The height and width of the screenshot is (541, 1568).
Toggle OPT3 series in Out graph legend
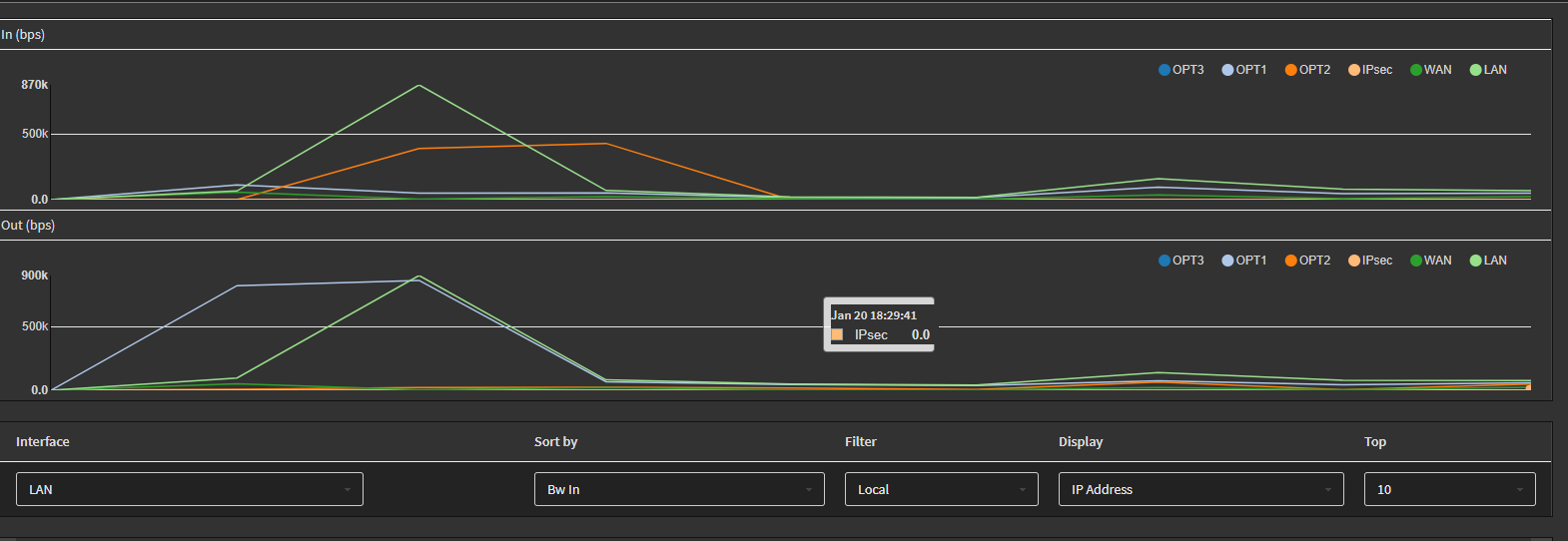pyautogui.click(x=1180, y=261)
